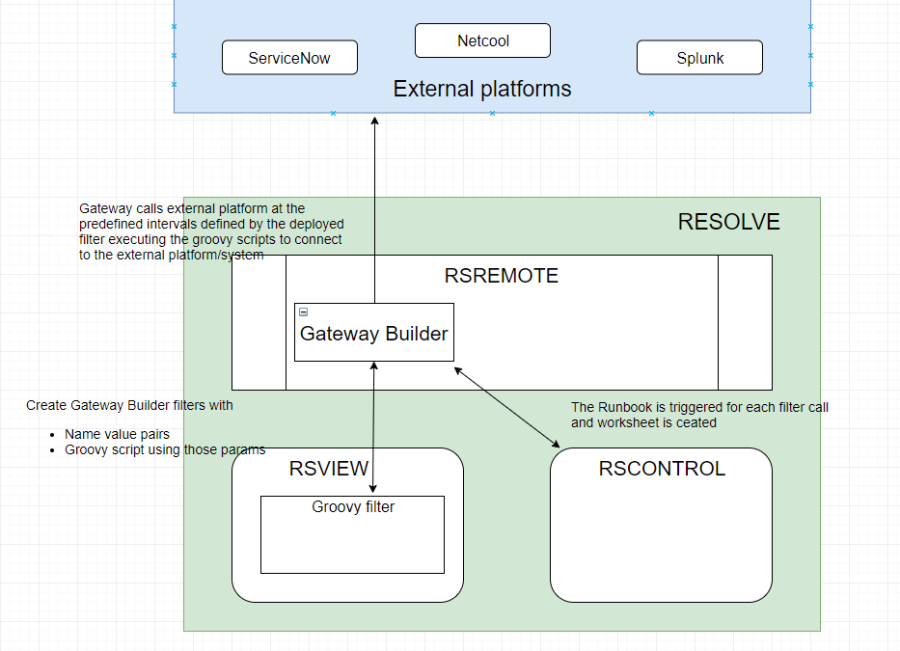Select the Runbook is triggered annotation text
900x651 pixels.
pyautogui.click(x=699, y=415)
